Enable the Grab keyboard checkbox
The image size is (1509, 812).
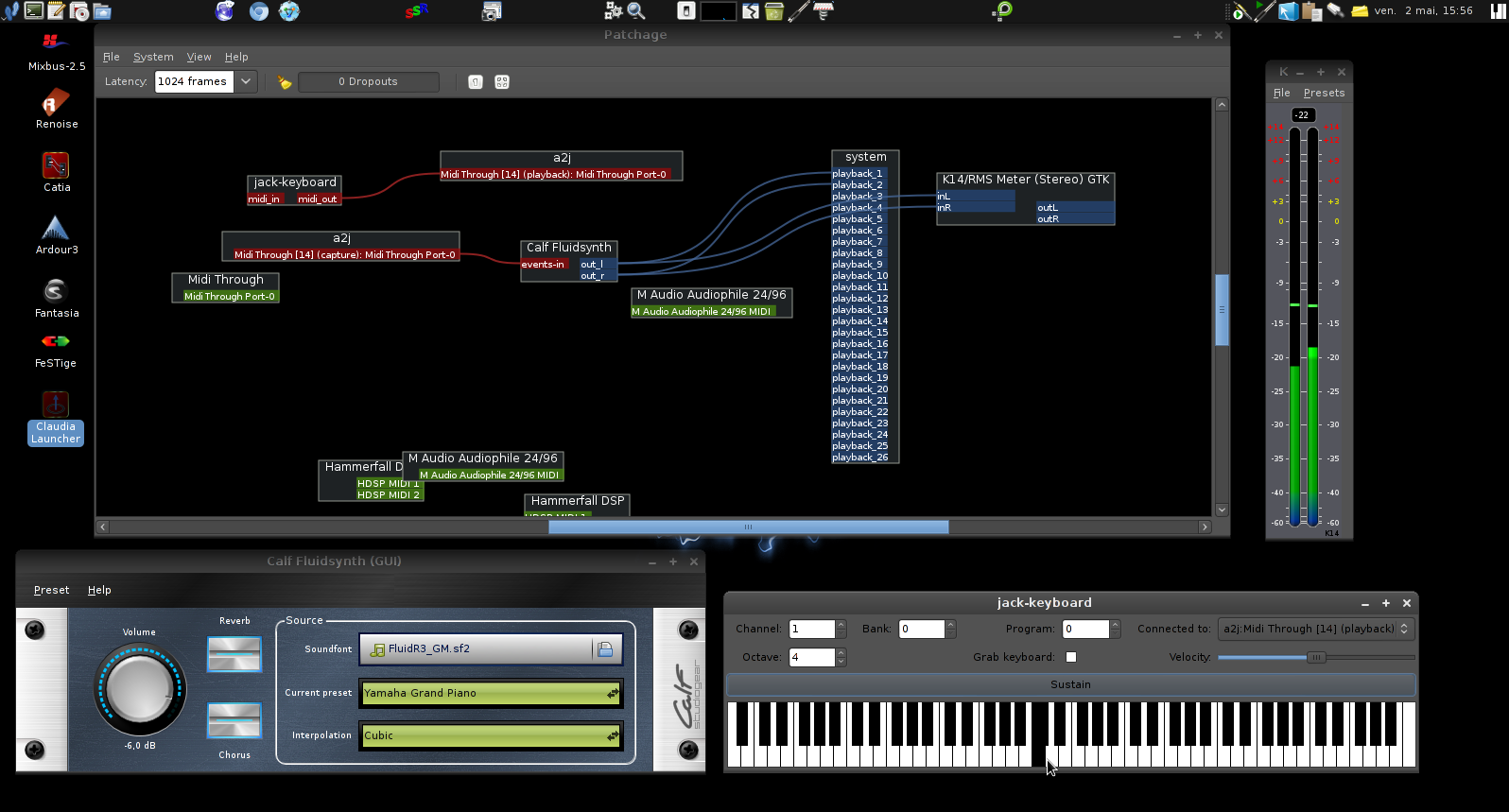1071,657
